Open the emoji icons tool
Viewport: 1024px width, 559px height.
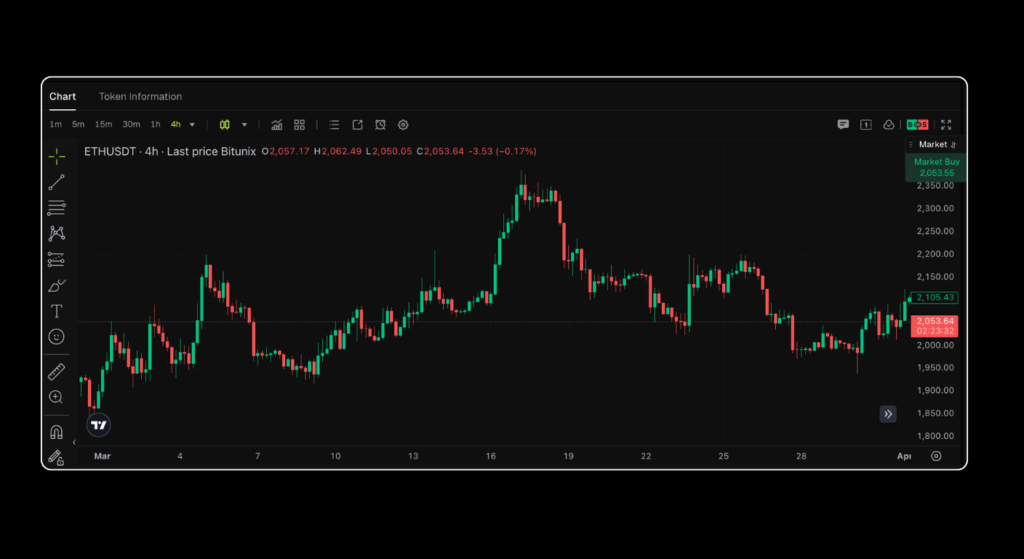coord(57,336)
